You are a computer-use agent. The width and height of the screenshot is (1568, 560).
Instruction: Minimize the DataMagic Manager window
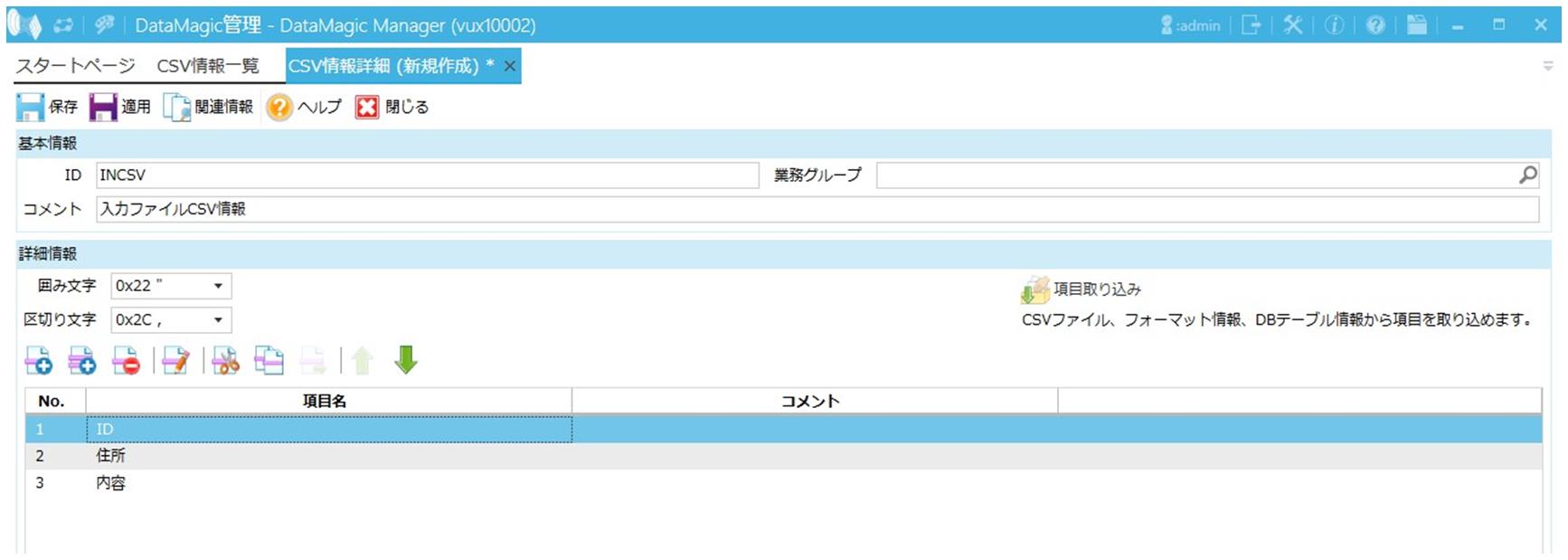click(x=1458, y=25)
